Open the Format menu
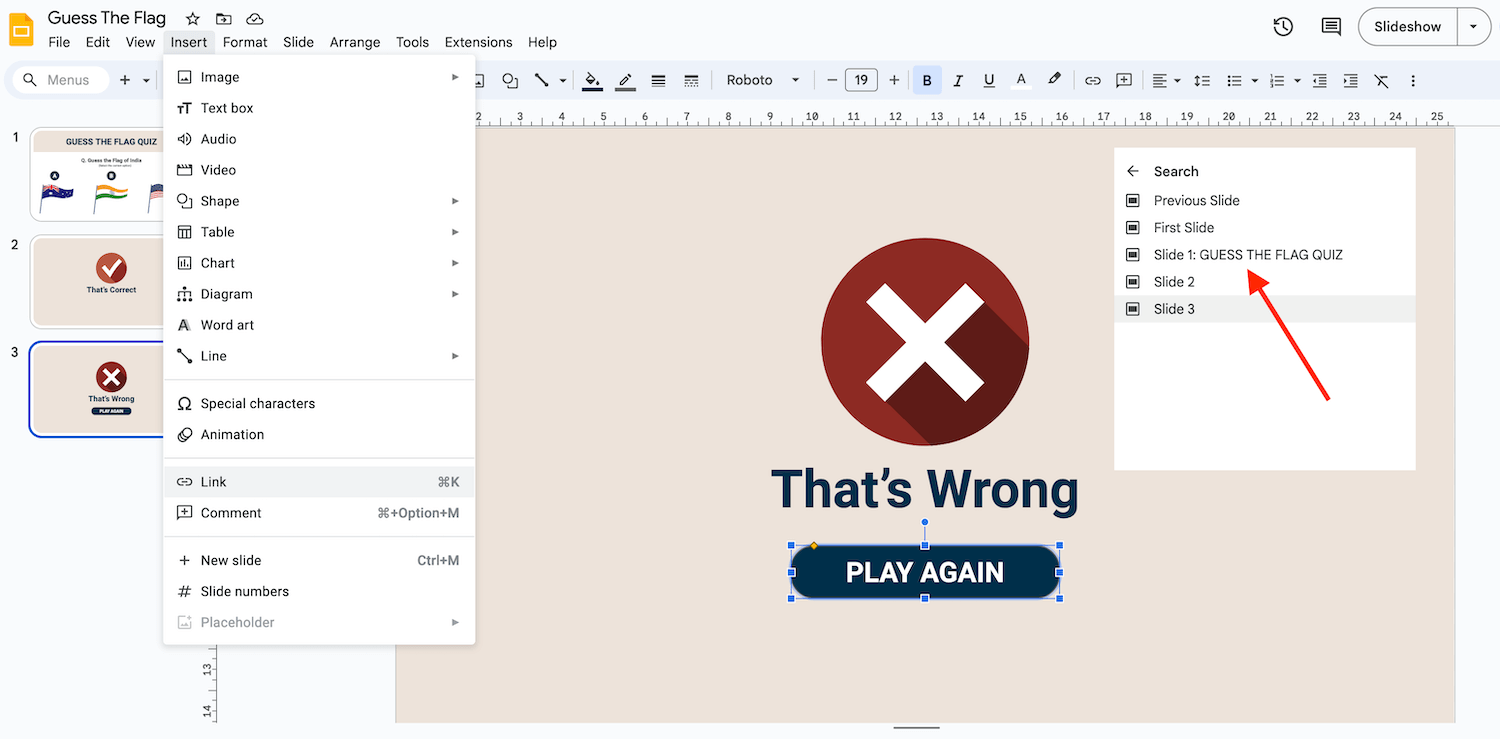The height and width of the screenshot is (739, 1500). 245,42
